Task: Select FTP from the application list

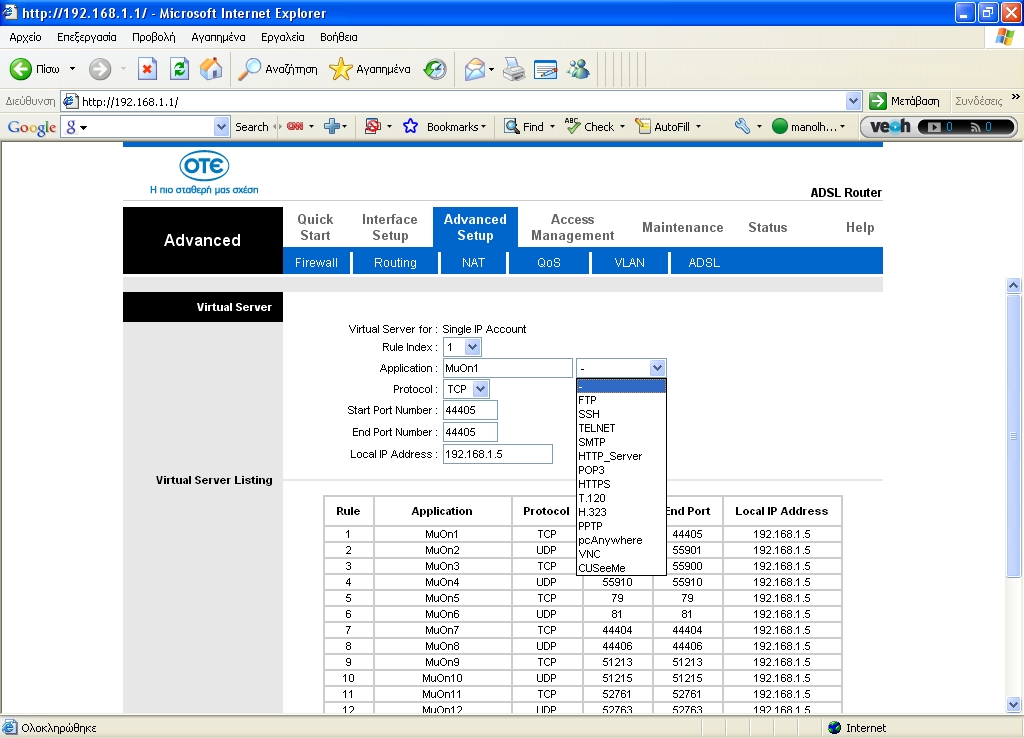Action: [x=620, y=400]
